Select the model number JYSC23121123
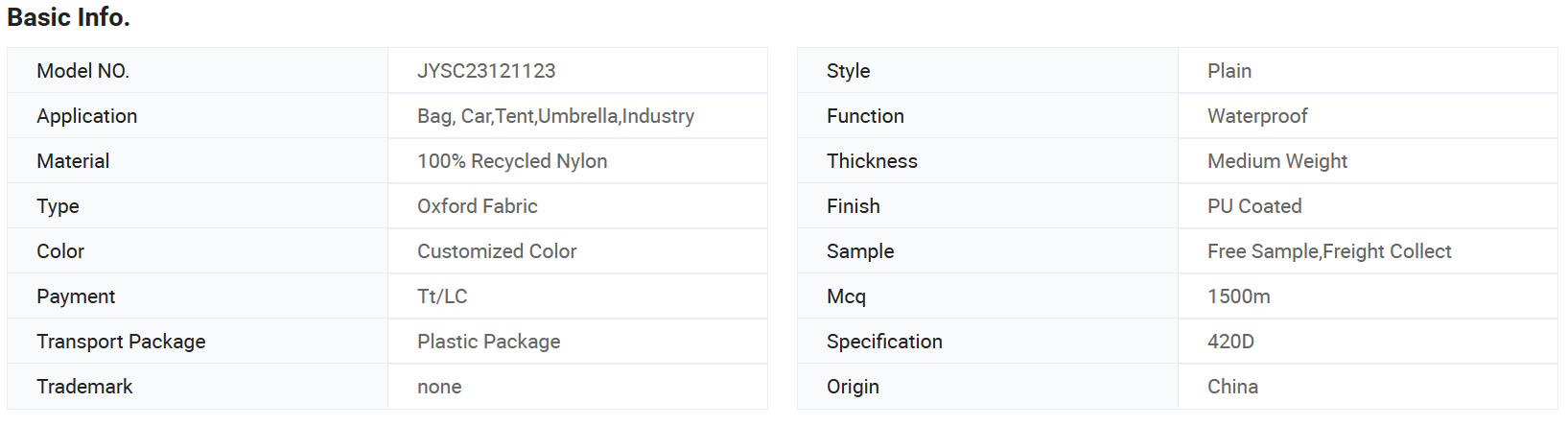This screenshot has height=426, width=1568. tap(486, 71)
